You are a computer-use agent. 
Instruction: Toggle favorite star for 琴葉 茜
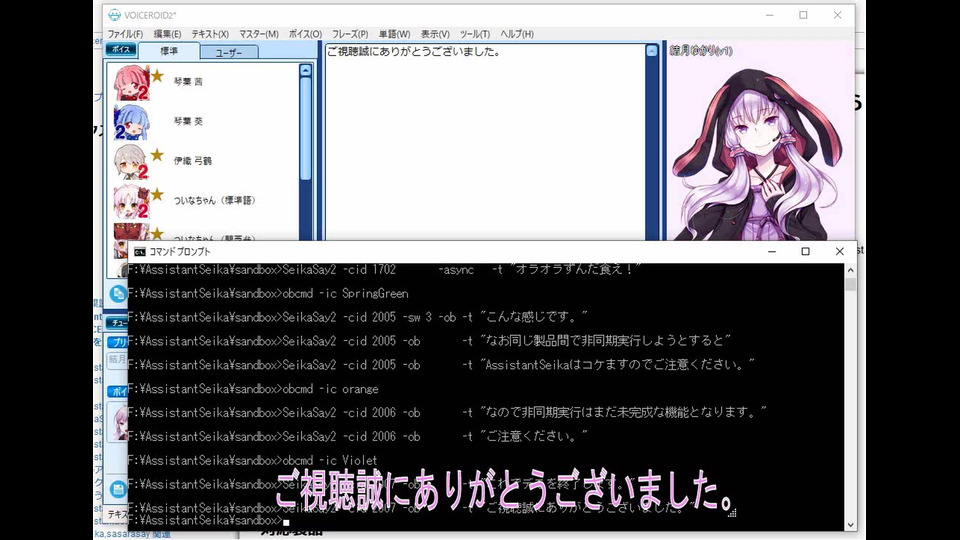point(157,75)
